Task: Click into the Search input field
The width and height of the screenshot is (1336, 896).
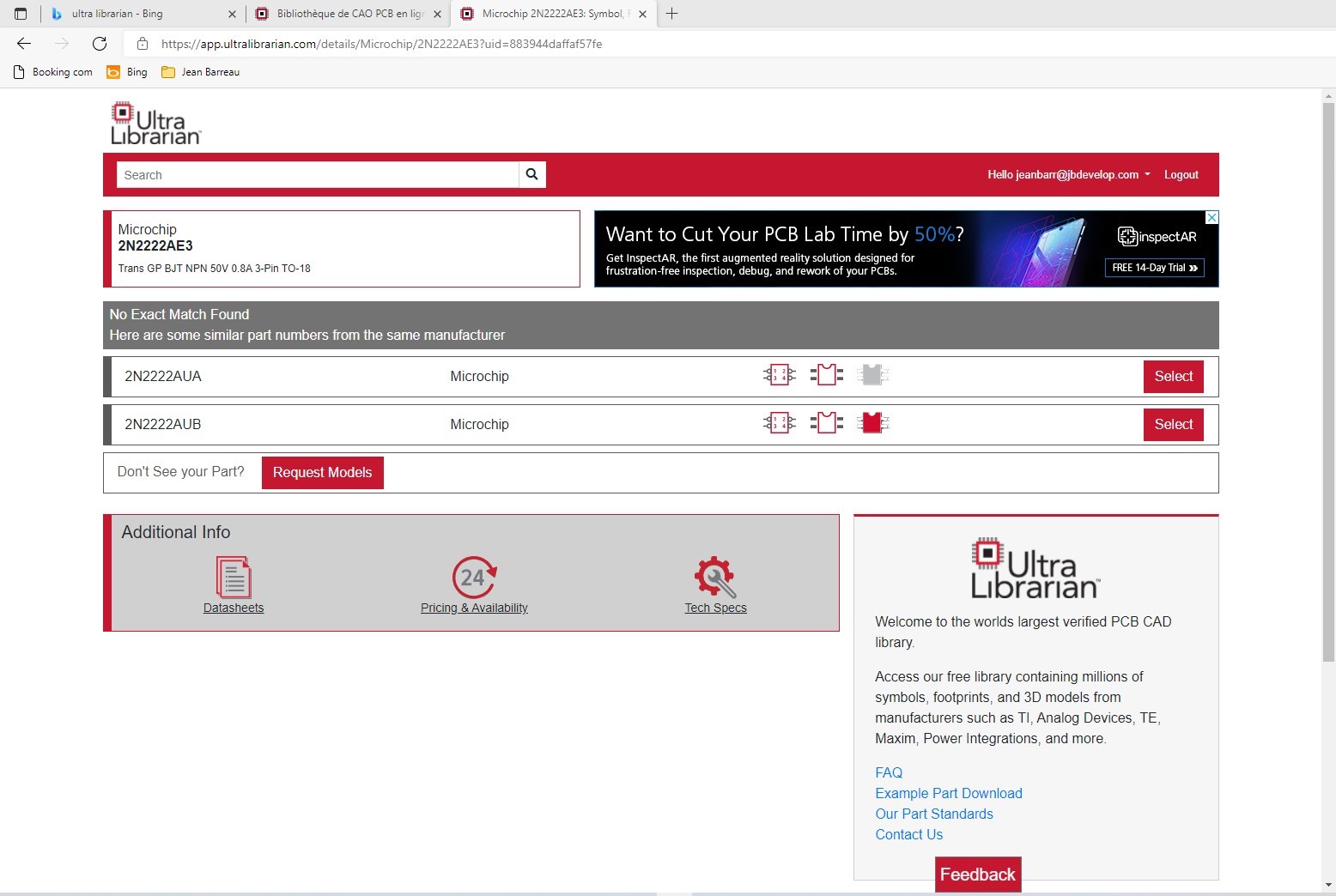Action: click(x=318, y=175)
